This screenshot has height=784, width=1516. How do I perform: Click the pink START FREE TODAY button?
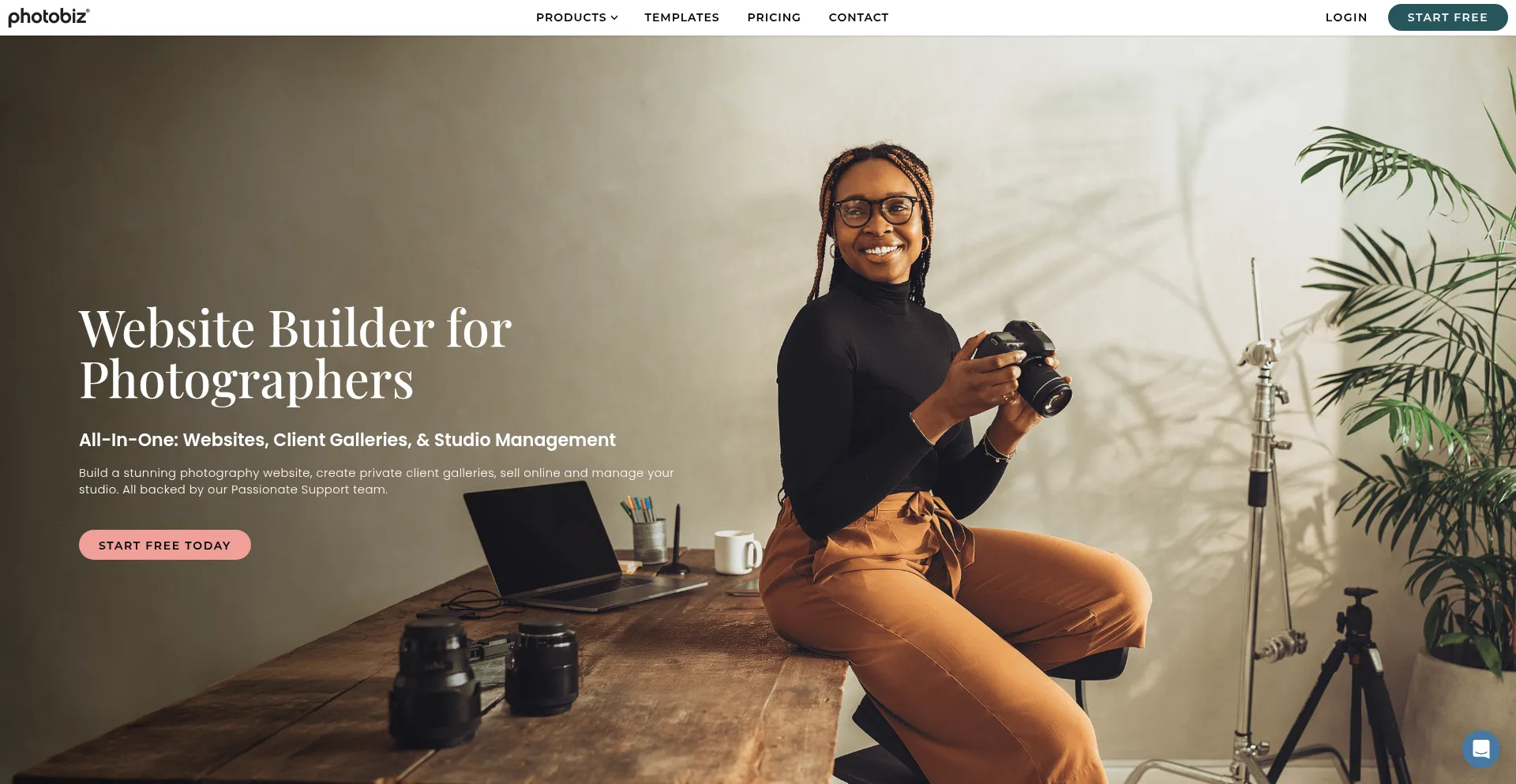tap(165, 545)
